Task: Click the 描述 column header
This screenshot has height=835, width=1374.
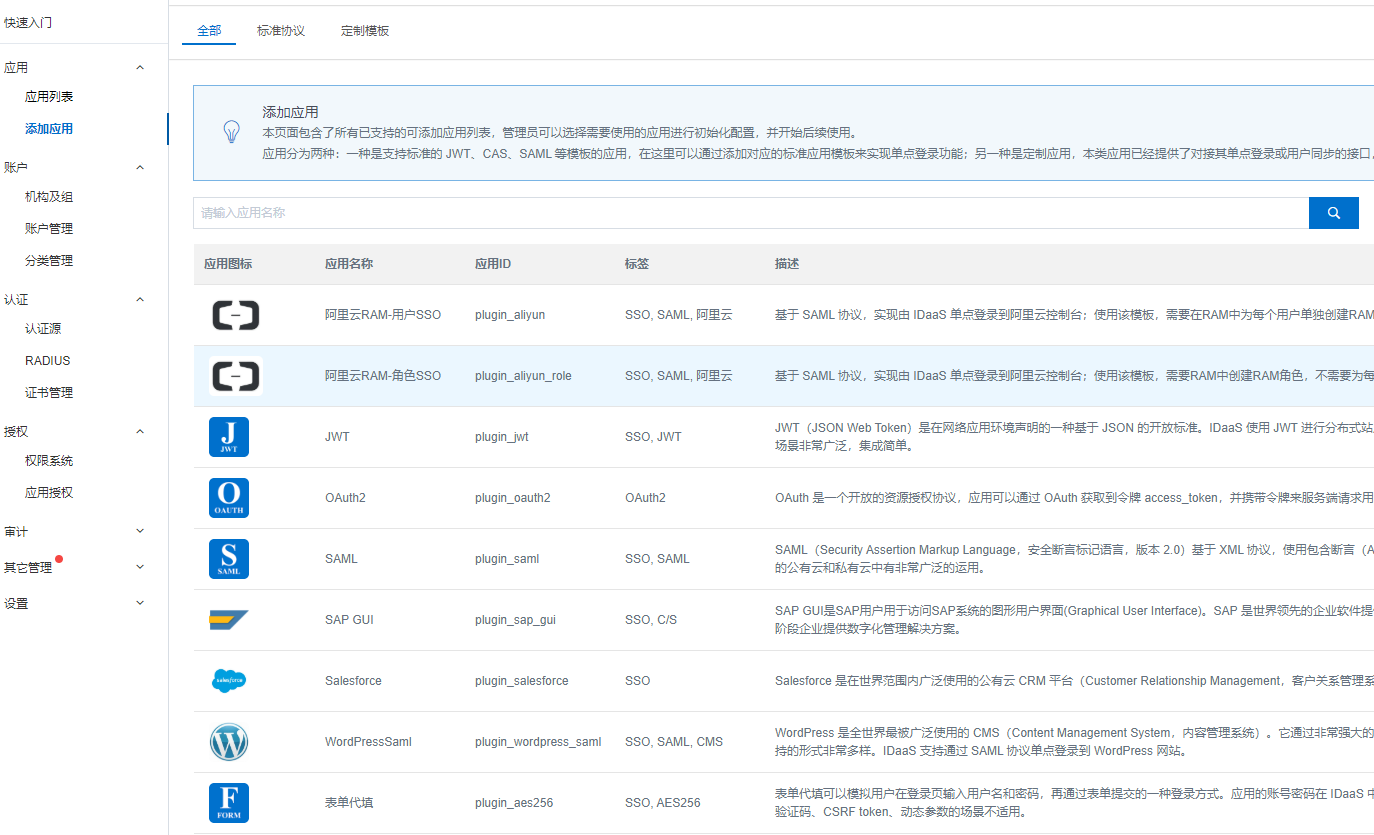Action: pos(787,264)
